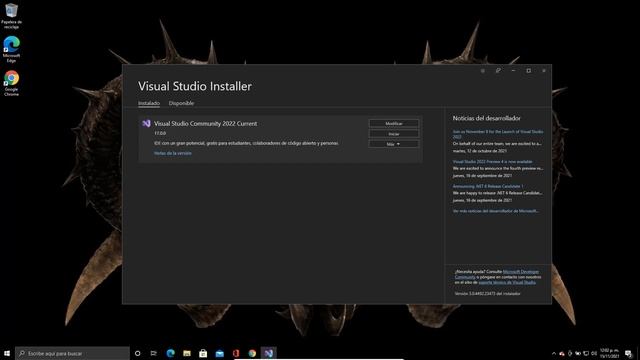Image resolution: width=640 pixels, height=360 pixels.
Task: Open Task View from the taskbar
Action: [153, 353]
